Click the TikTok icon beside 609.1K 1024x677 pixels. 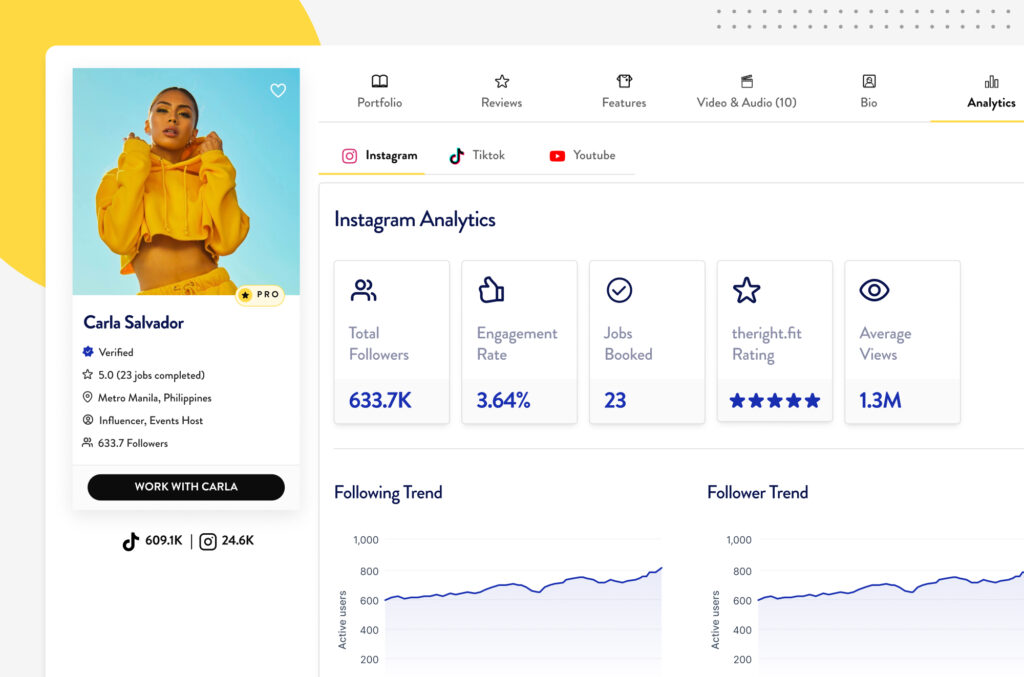[131, 541]
